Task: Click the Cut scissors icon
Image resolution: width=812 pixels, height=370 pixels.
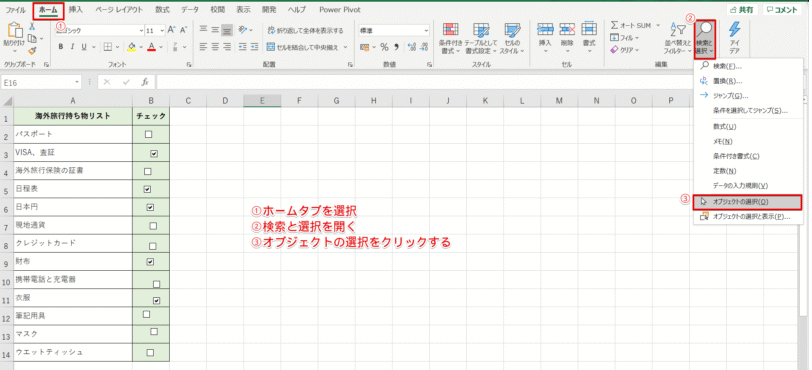Action: 32,27
